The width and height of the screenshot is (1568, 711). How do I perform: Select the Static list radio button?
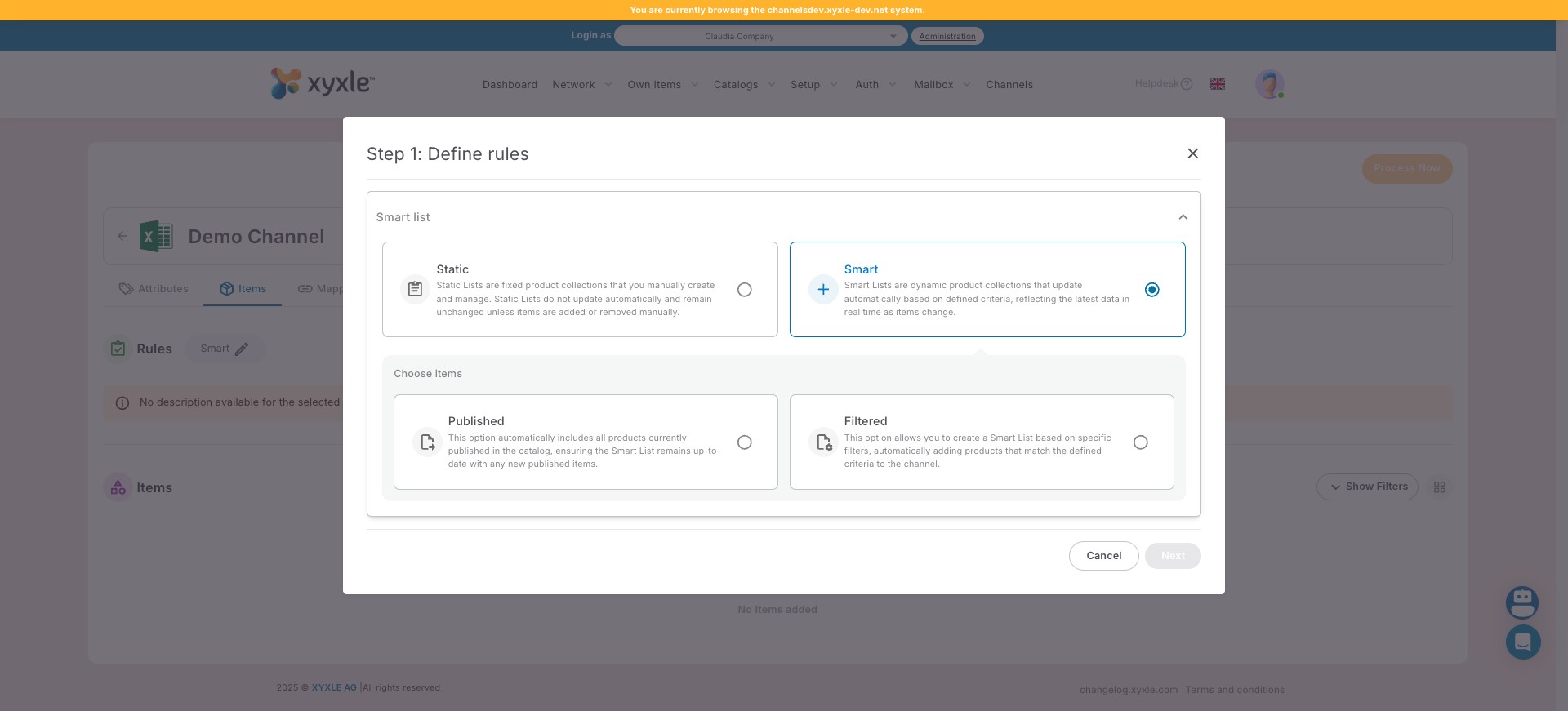pyautogui.click(x=744, y=290)
